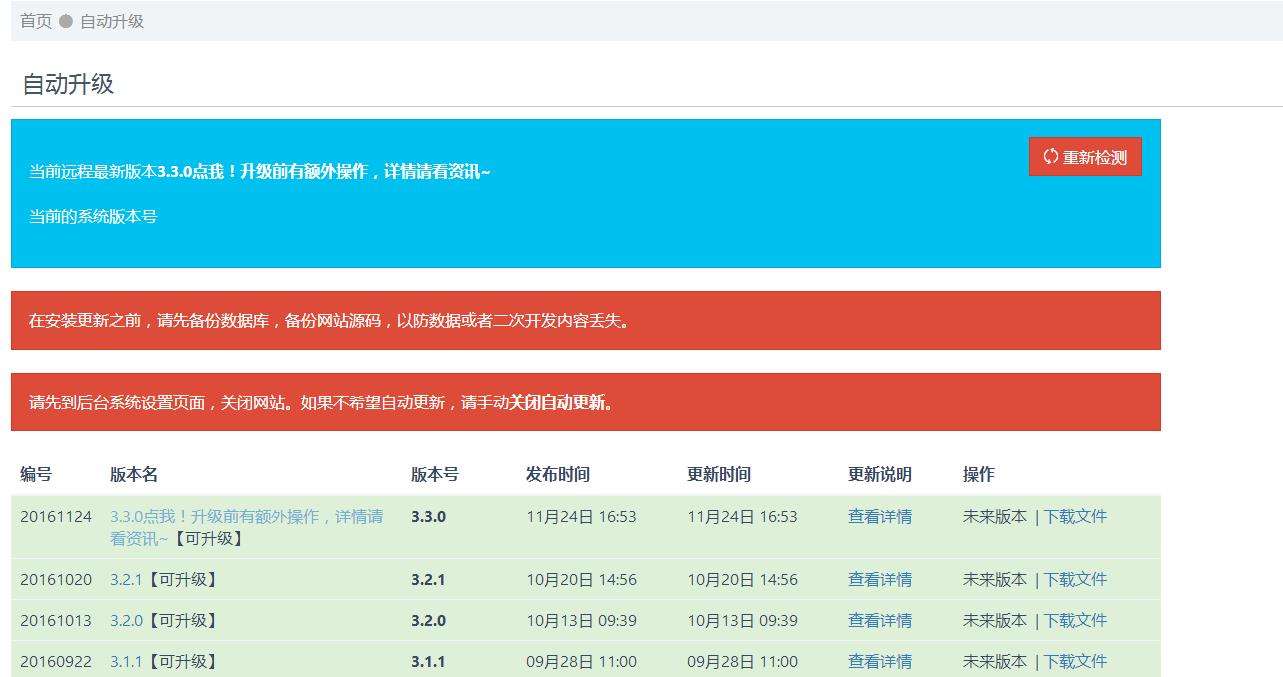Click 未来版本 label in the 3.2.1 row
Viewport: 1283px width, 677px height.
[x=995, y=579]
